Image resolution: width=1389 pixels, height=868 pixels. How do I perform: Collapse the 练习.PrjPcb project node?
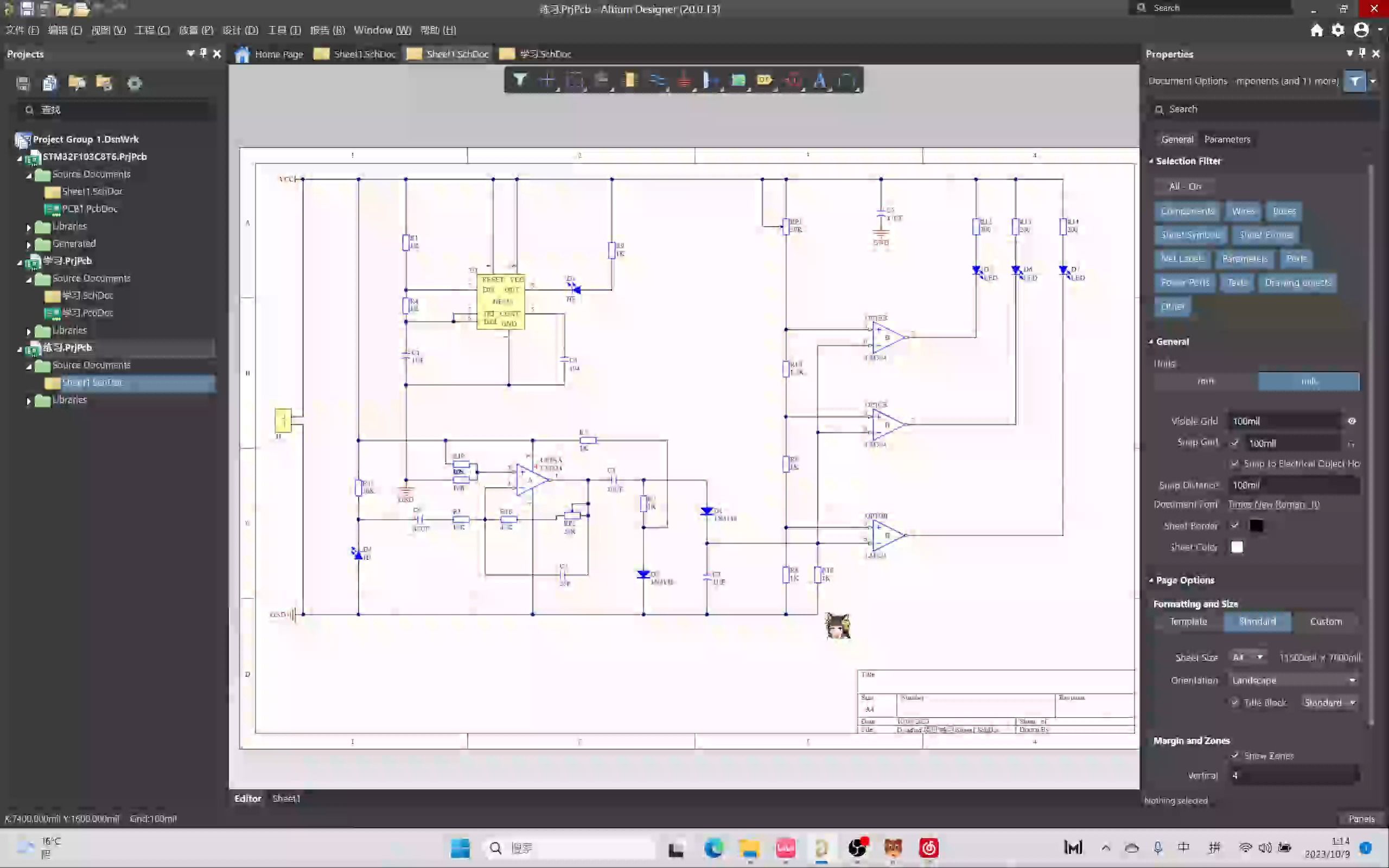coord(20,348)
